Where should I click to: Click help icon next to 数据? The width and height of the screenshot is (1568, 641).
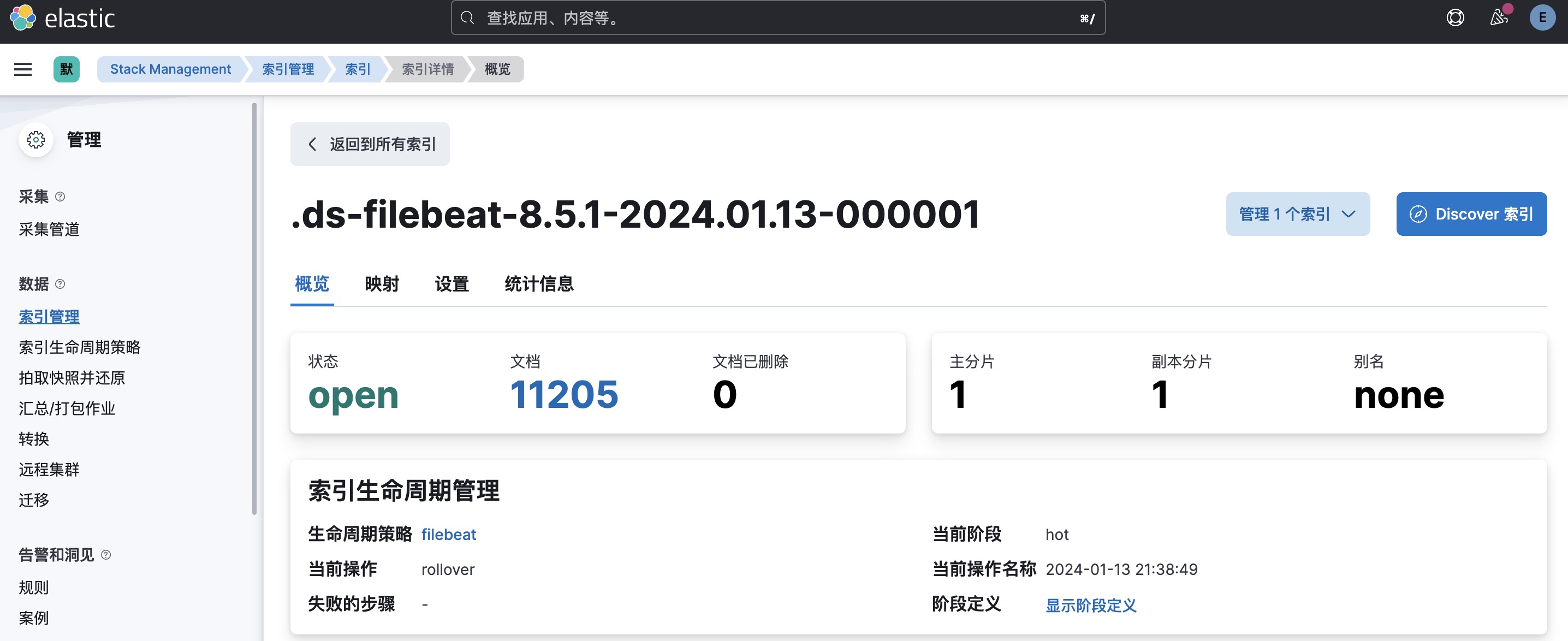(x=60, y=284)
